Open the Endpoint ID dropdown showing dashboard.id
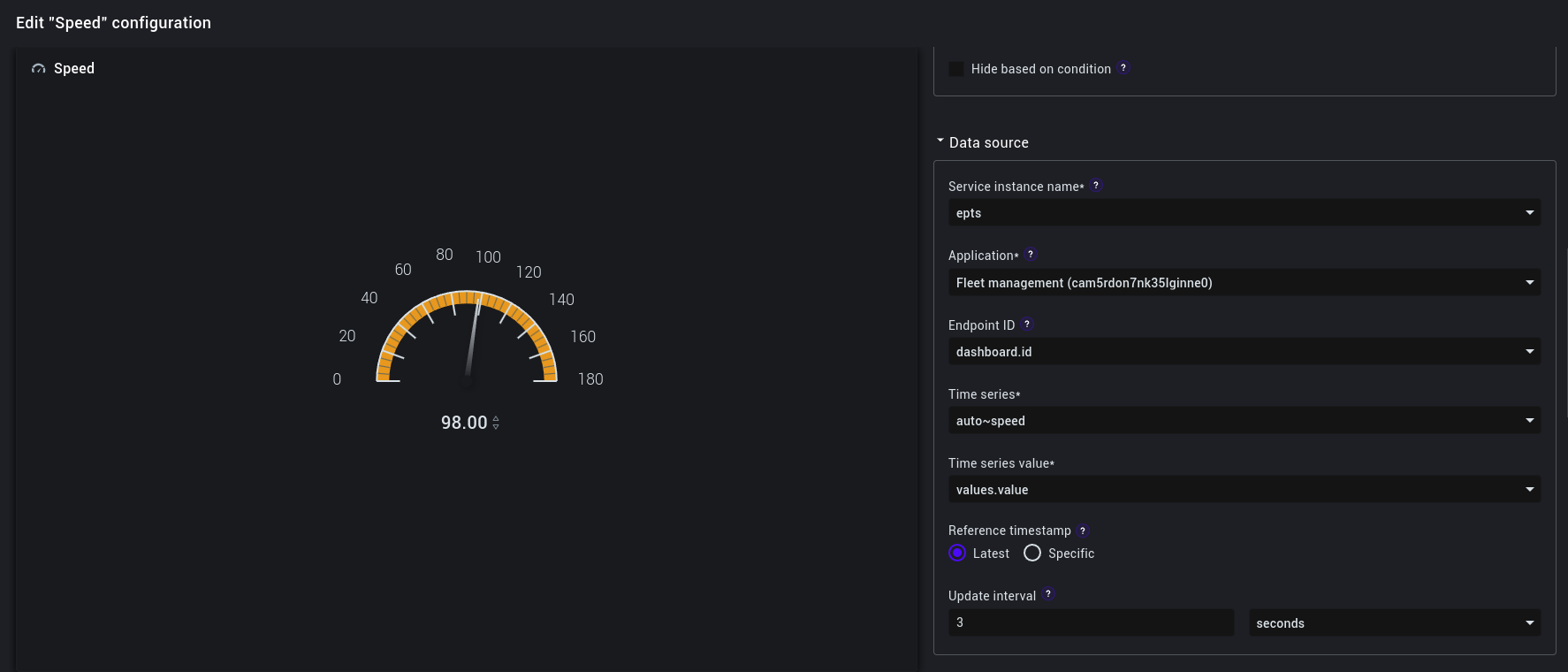Viewport: 1568px width, 672px height. [x=1245, y=351]
